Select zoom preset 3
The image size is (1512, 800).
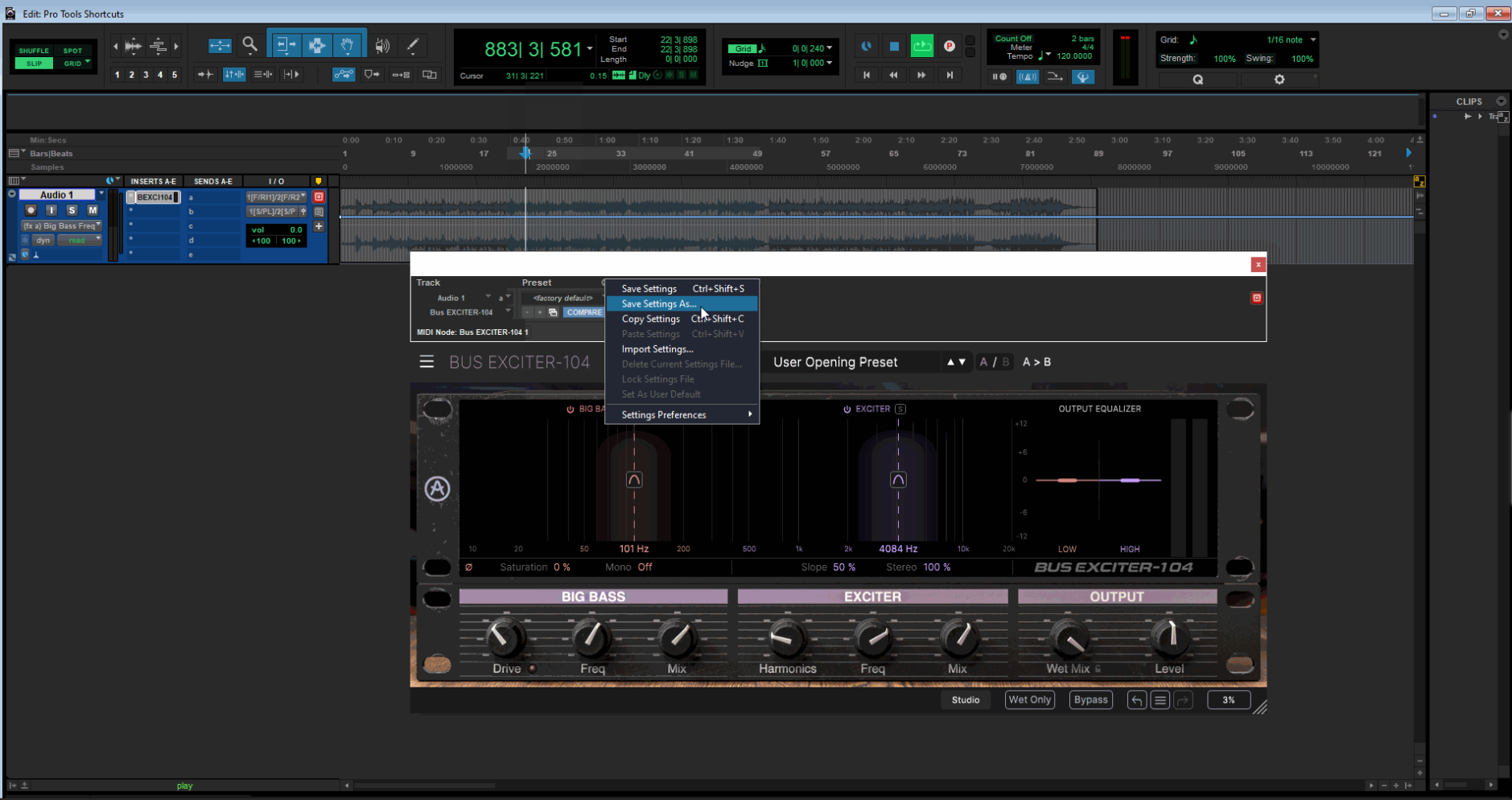click(146, 75)
